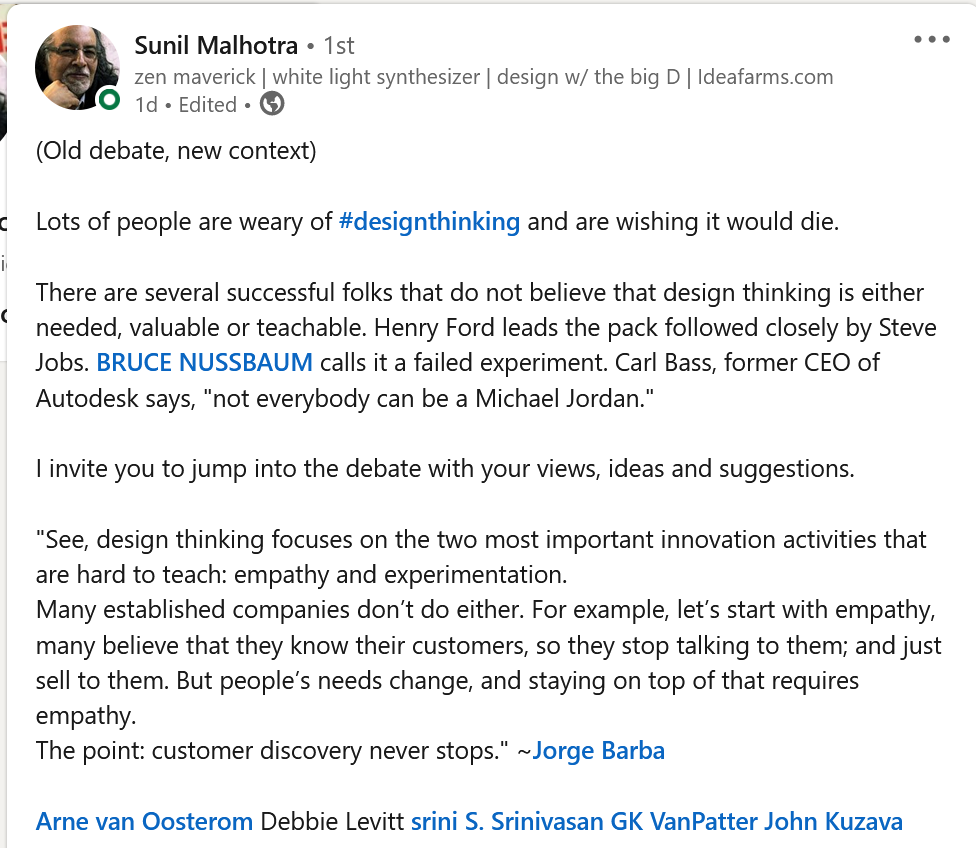
Task: Open the post options three-dot menu
Action: (933, 38)
